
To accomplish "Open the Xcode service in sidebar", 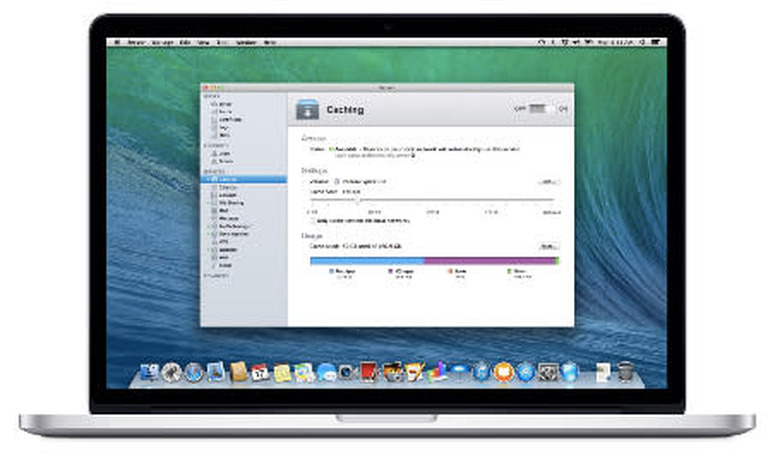I will point(225,265).
